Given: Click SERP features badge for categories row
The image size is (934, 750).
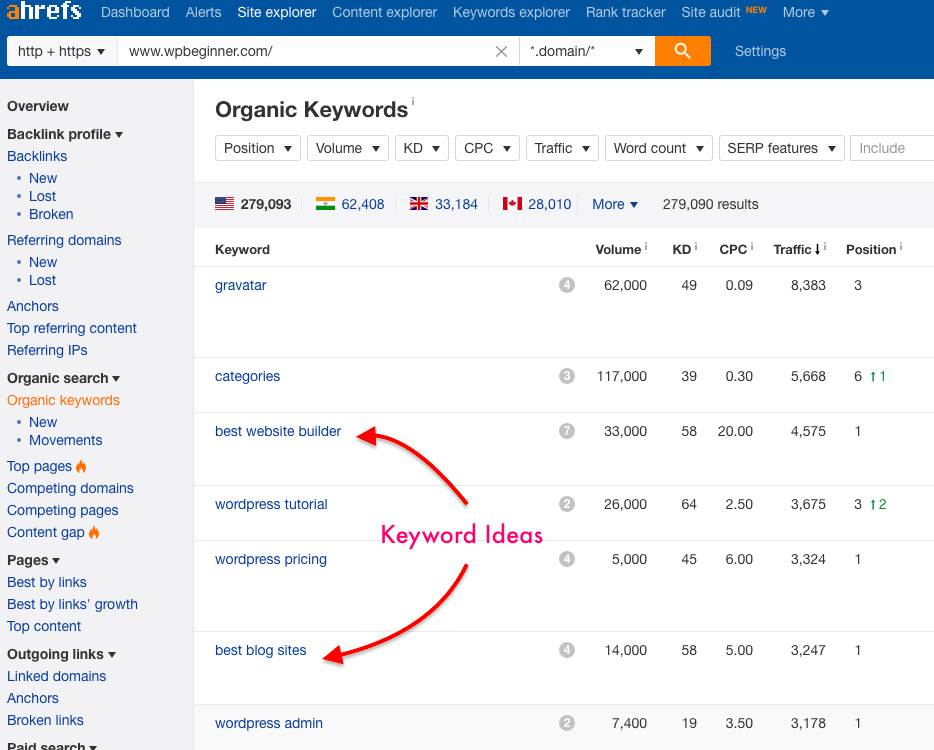Looking at the screenshot, I should coord(567,376).
